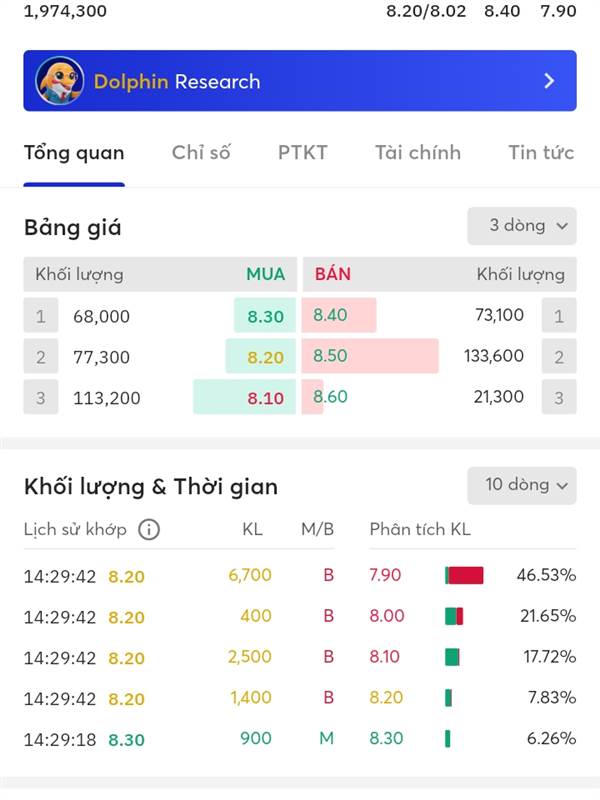Image resolution: width=600 pixels, height=800 pixels.
Task: Tap the red volume bar for price 7.90
Action: (x=465, y=575)
